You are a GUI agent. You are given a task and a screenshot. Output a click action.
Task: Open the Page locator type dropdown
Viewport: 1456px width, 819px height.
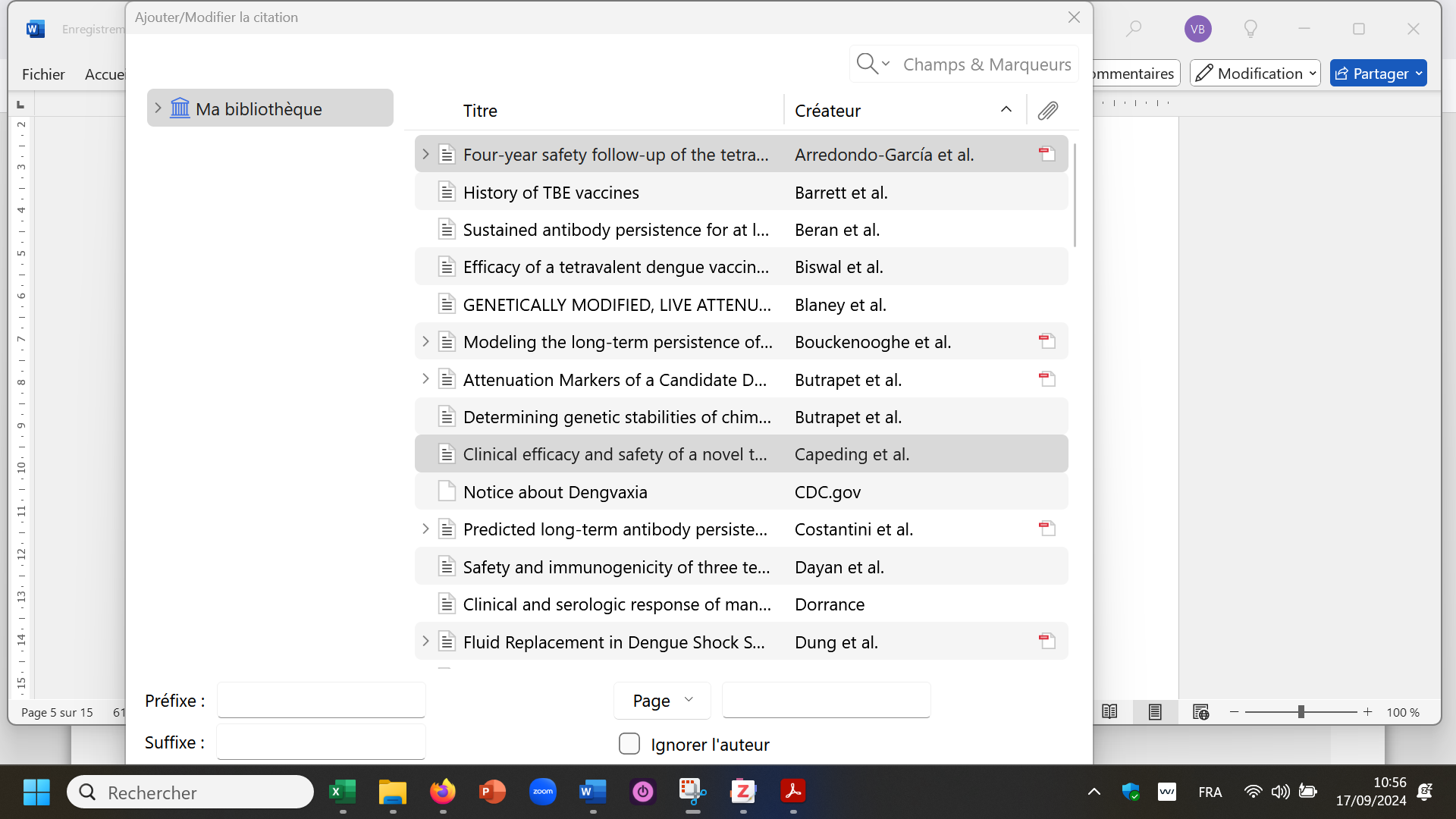[x=662, y=701]
